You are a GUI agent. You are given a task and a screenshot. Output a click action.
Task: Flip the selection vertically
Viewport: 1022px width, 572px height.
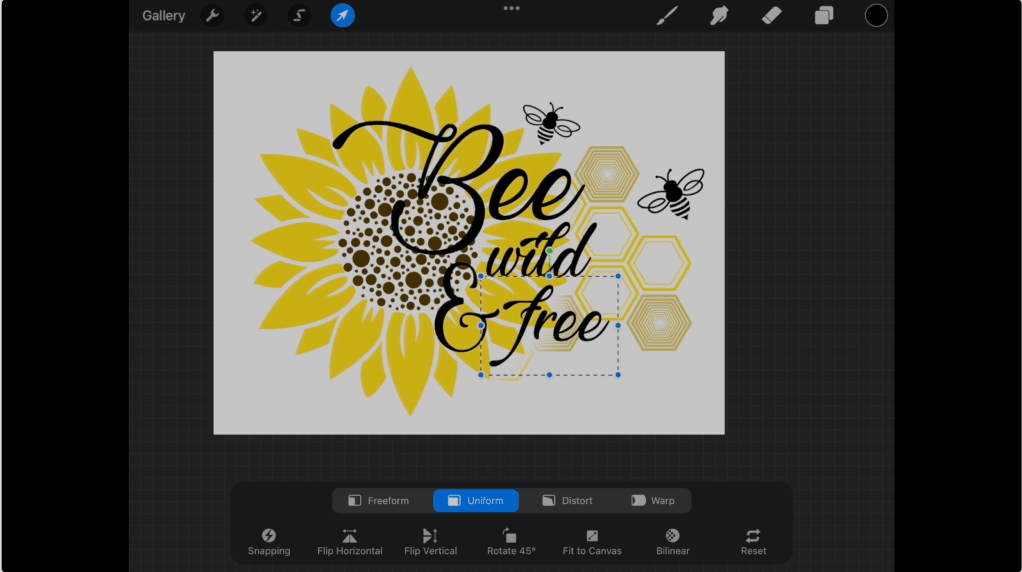pyautogui.click(x=430, y=542)
